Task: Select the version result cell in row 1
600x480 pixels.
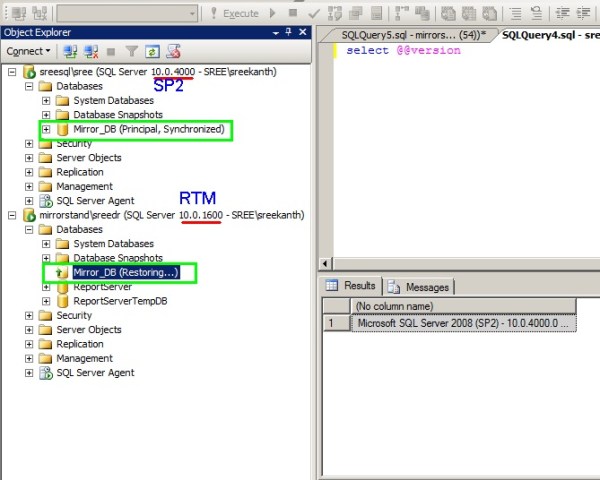Action: [x=462, y=323]
